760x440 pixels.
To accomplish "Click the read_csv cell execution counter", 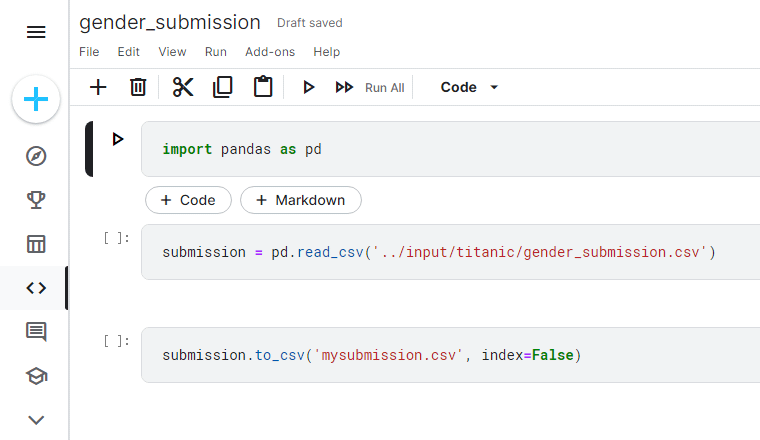I will tap(117, 238).
